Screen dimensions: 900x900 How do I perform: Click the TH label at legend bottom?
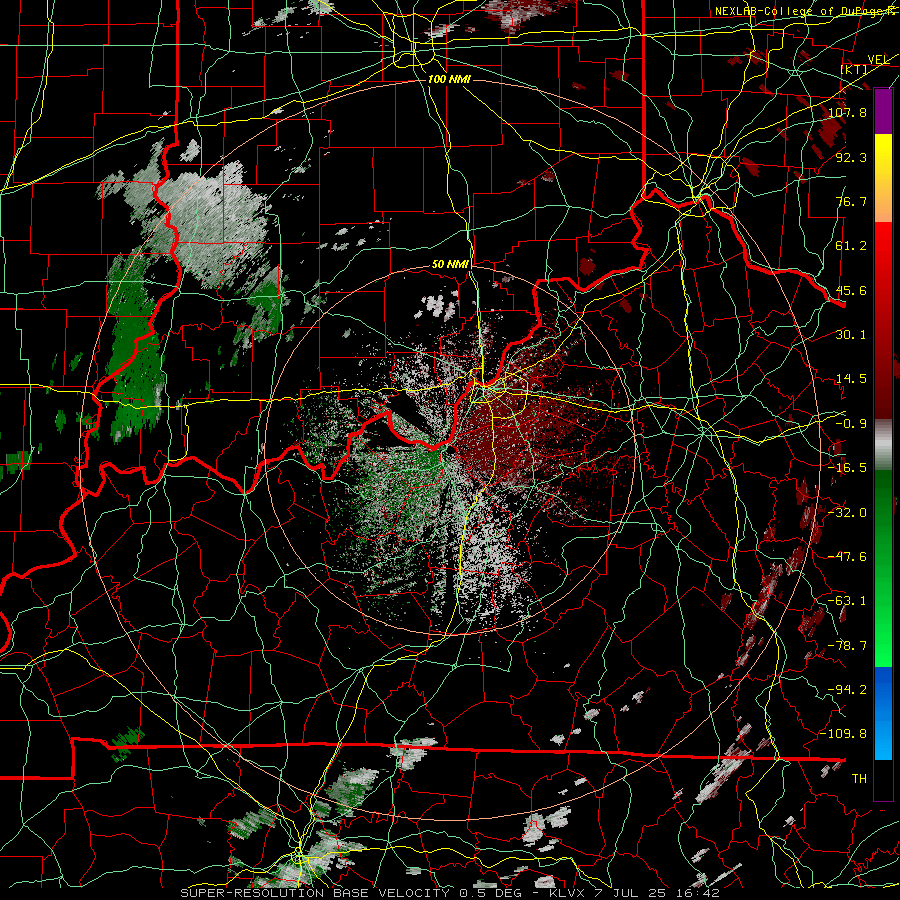point(859,779)
